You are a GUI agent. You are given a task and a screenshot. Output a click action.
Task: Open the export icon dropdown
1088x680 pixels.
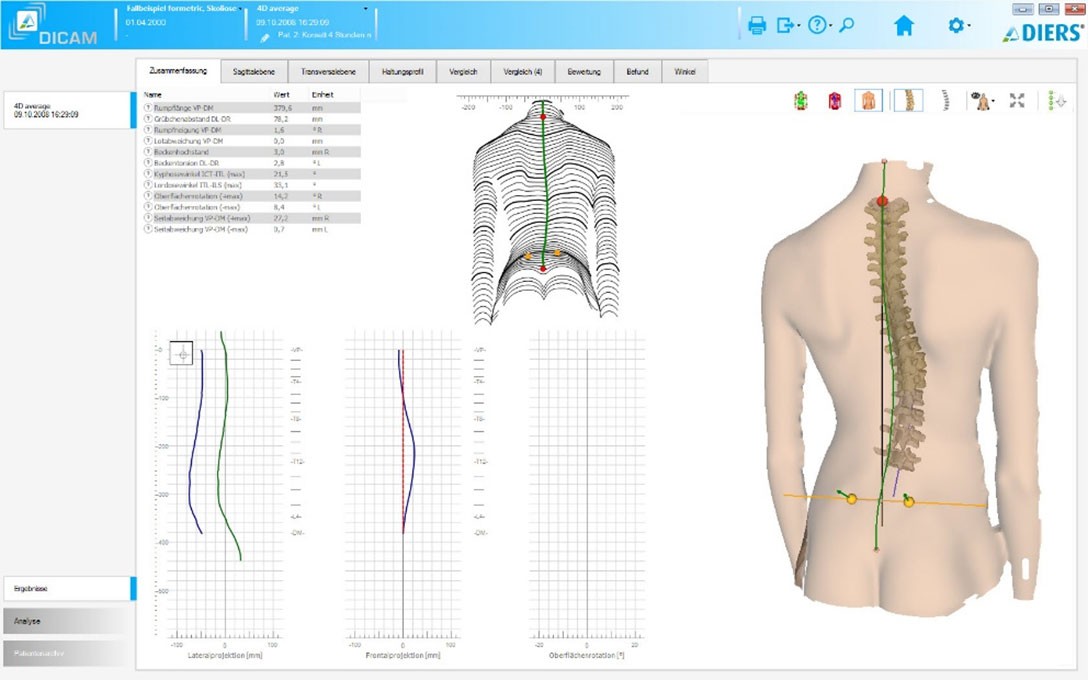coord(788,26)
